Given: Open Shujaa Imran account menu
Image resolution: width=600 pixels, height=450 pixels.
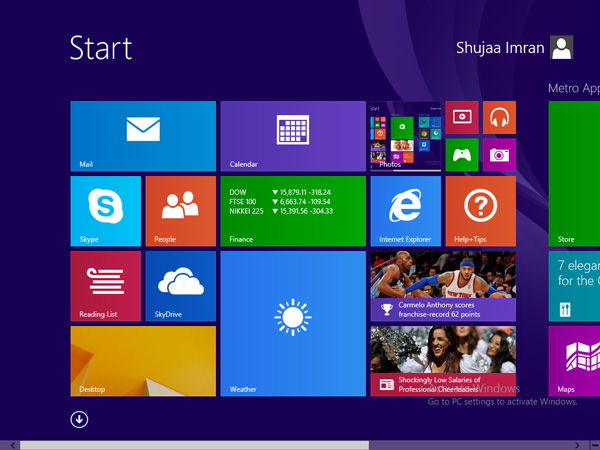Looking at the screenshot, I should [514, 47].
